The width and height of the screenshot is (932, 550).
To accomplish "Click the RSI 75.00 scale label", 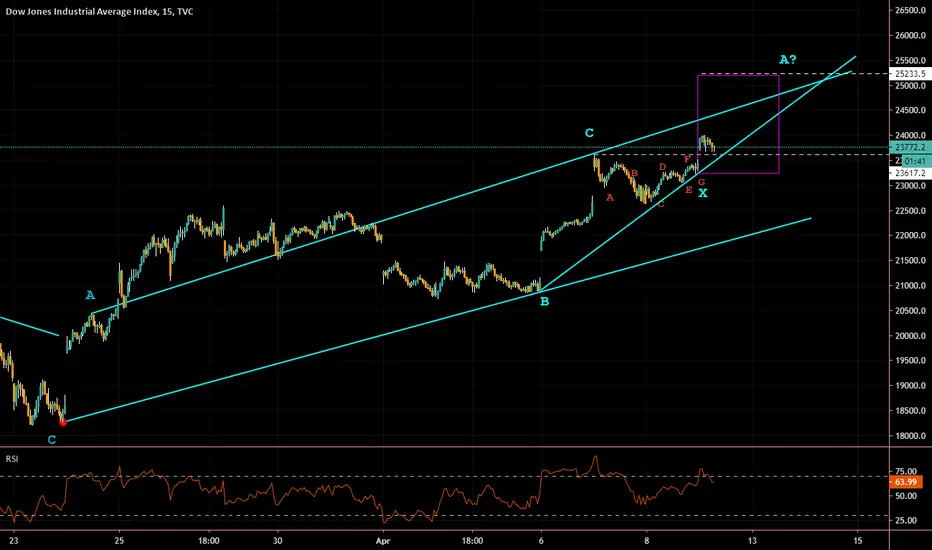I will click(906, 472).
